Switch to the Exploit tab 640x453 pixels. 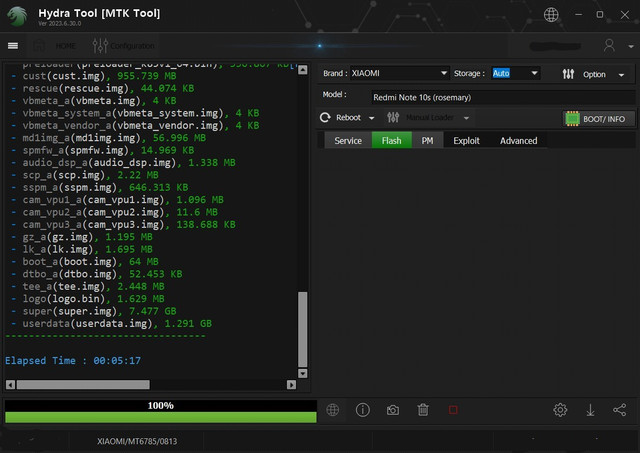466,140
